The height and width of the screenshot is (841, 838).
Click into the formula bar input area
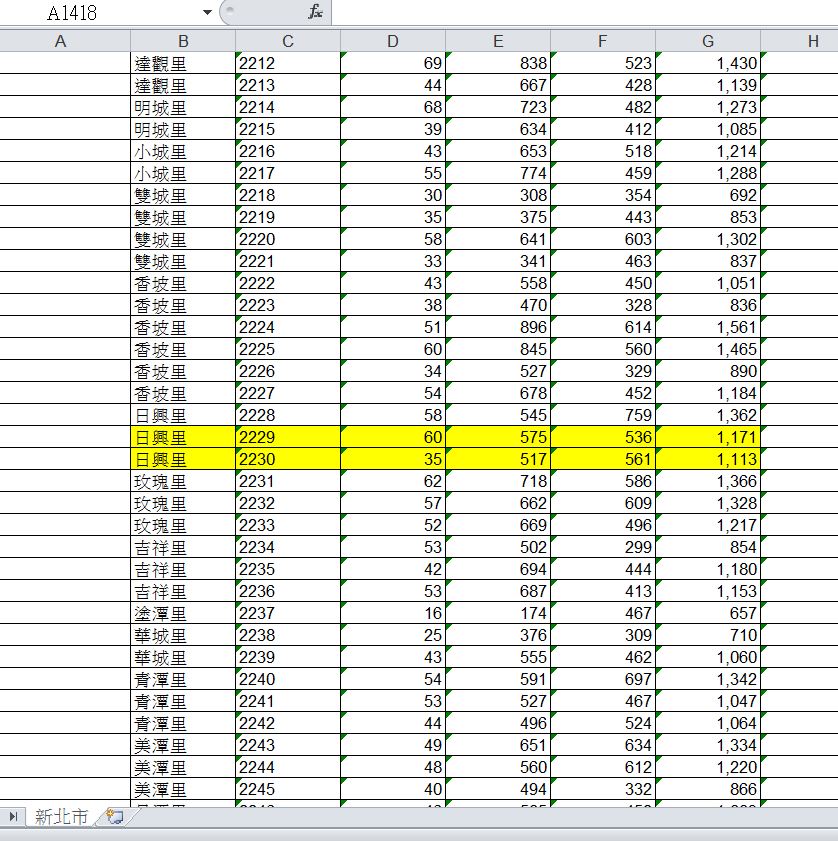(x=580, y=12)
